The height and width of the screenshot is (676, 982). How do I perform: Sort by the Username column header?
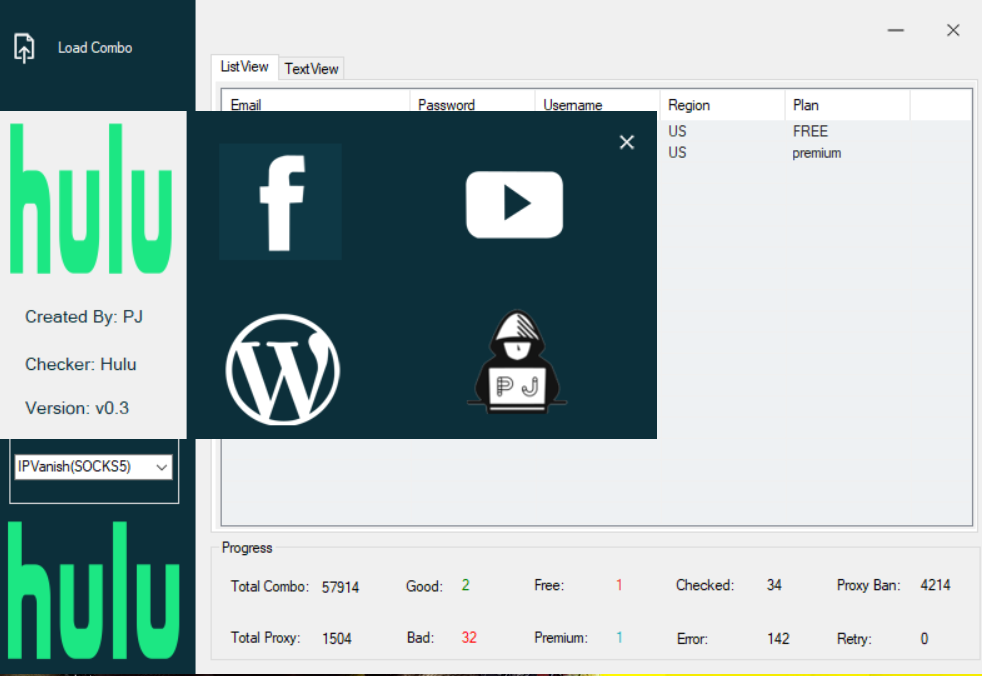(597, 105)
